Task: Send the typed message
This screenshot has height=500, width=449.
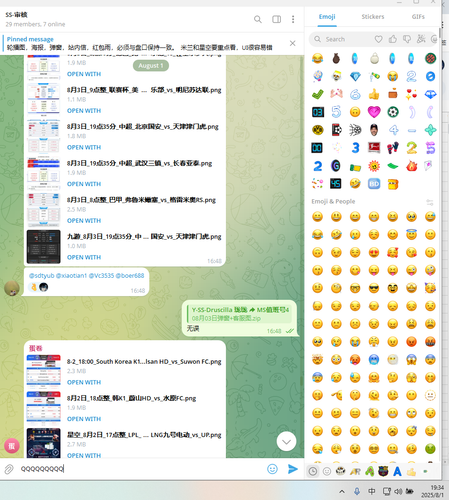Action: (x=292, y=469)
